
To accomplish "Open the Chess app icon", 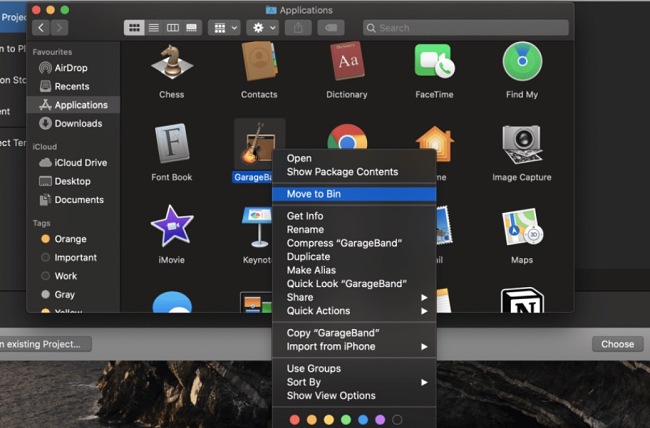I will [x=172, y=62].
